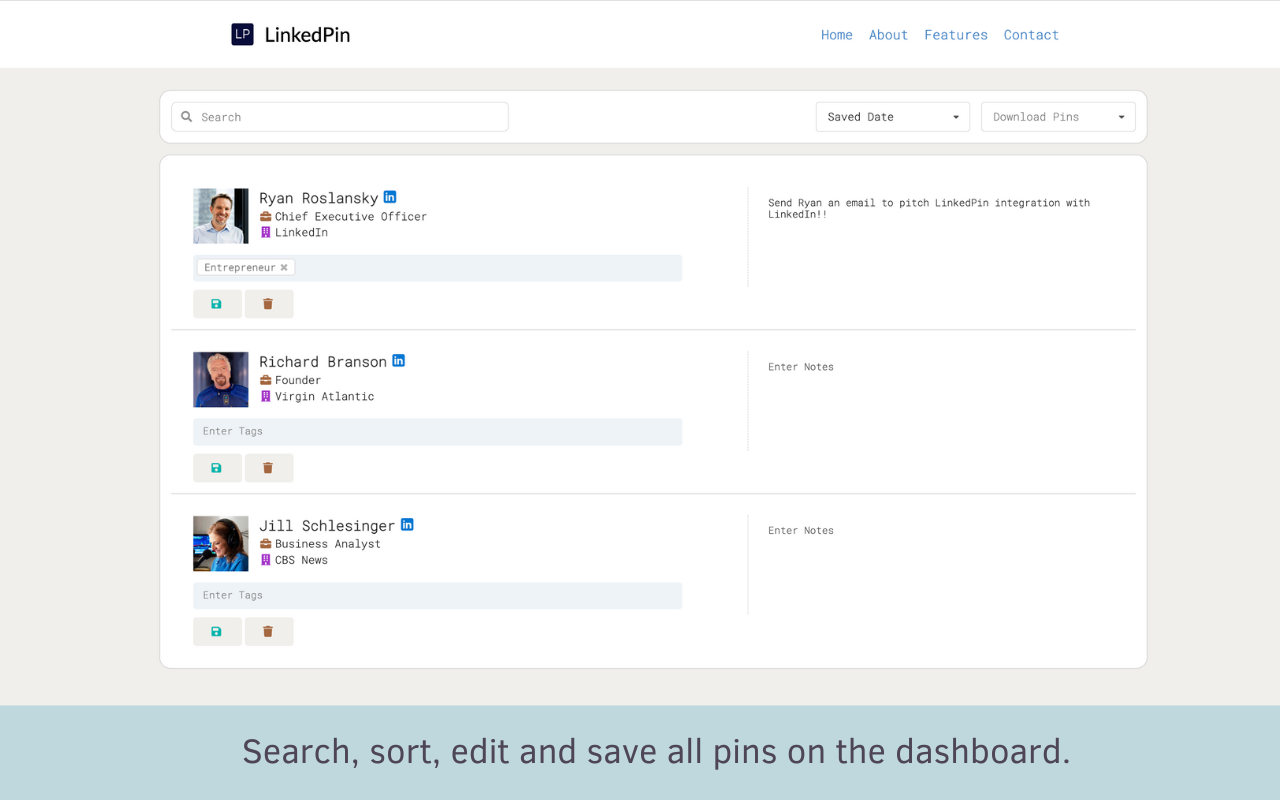Open the Contact nav link
Screen dimensions: 1280x800
1031,35
